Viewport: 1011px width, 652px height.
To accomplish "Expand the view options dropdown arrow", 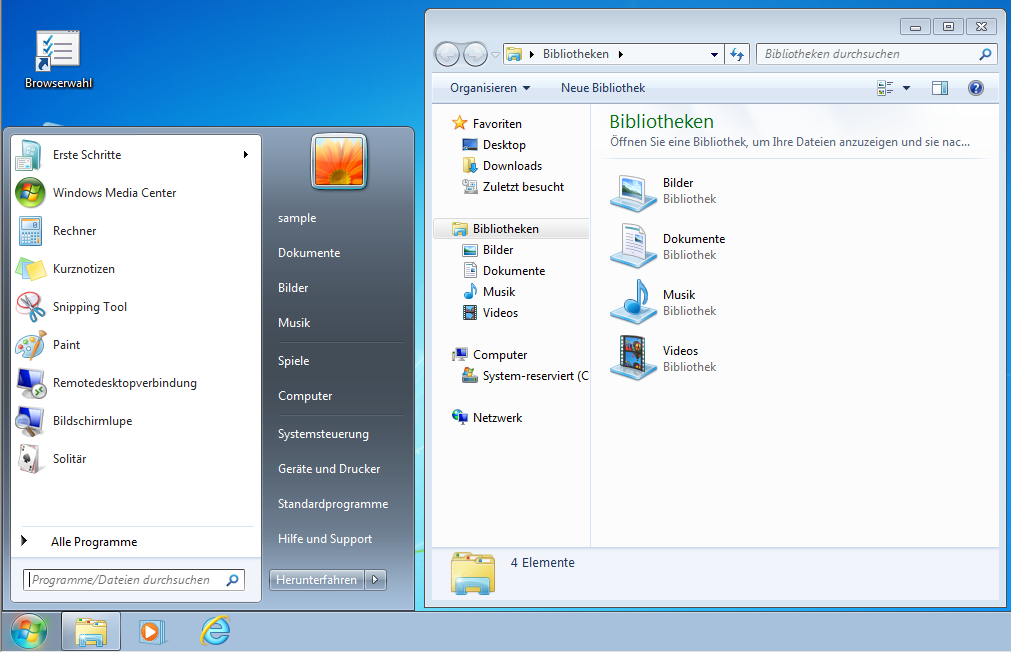I will tap(906, 88).
